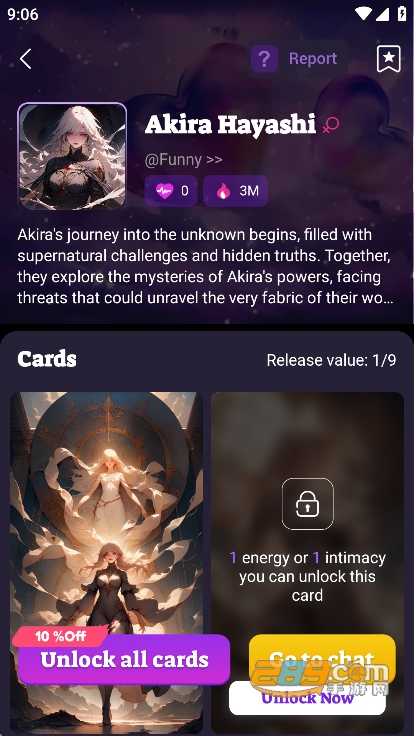Tap the 3M popularity counter badge
This screenshot has width=414, height=736.
(236, 191)
